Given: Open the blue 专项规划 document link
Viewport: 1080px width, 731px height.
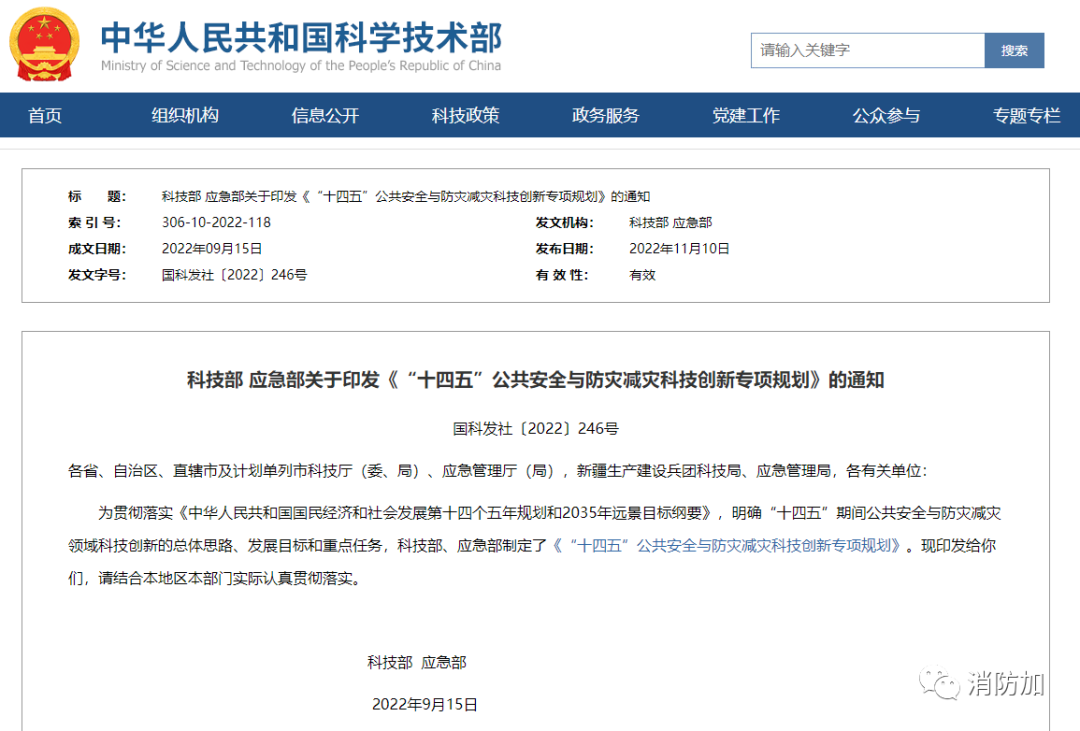Looking at the screenshot, I should 728,546.
